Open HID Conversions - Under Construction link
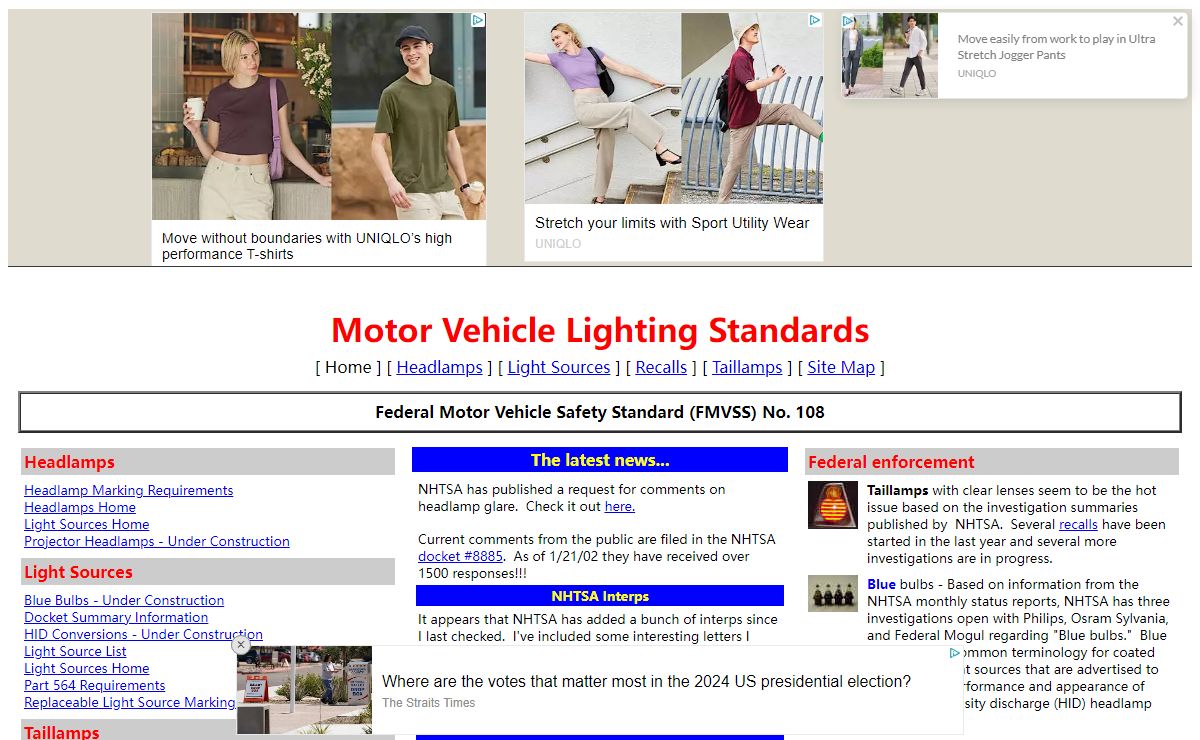The image size is (1200, 740). click(x=143, y=634)
